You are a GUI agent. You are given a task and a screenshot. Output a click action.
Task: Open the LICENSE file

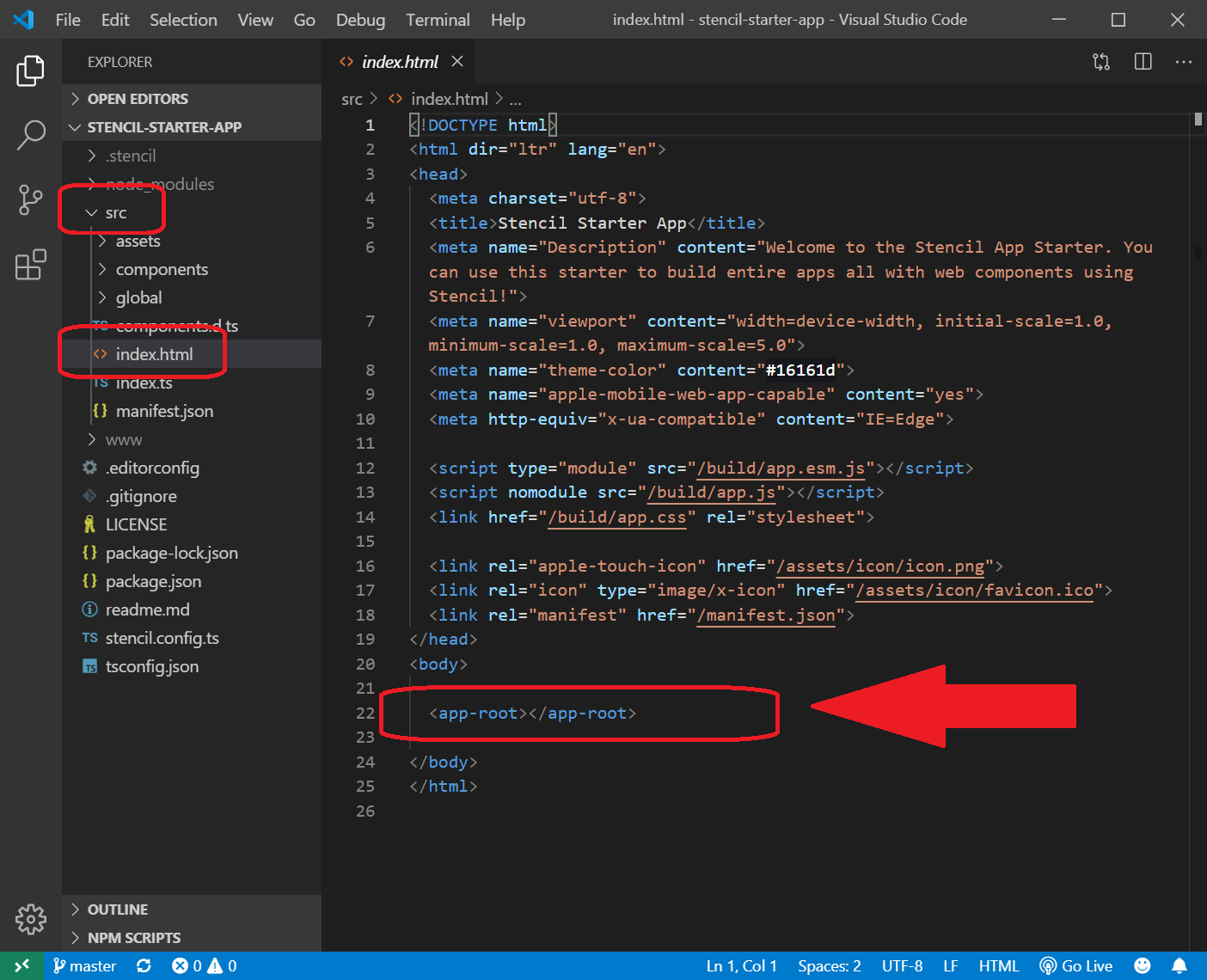coord(192,524)
